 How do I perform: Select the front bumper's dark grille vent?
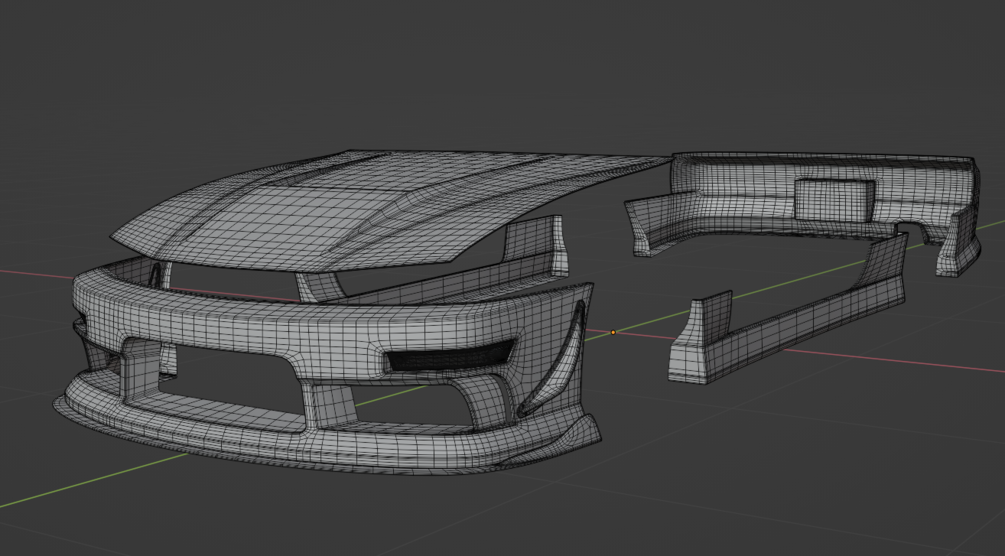pos(449,356)
